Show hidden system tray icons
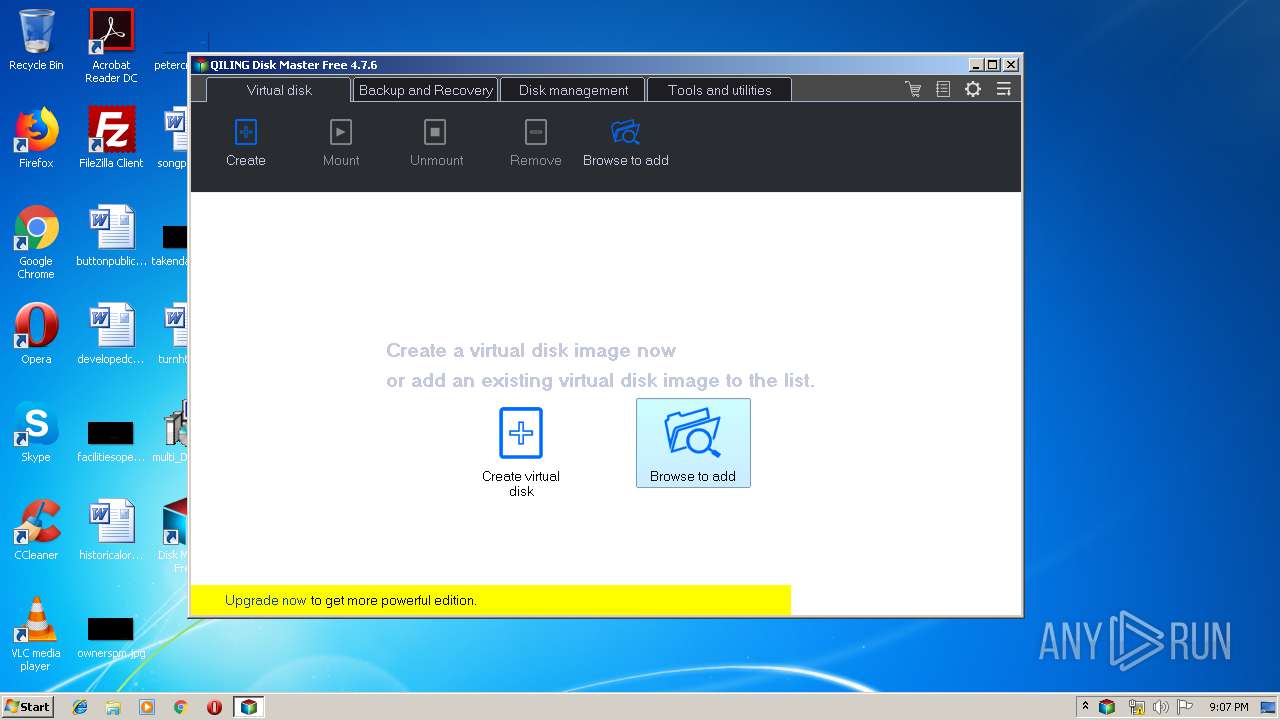1280x720 pixels. tap(1085, 707)
